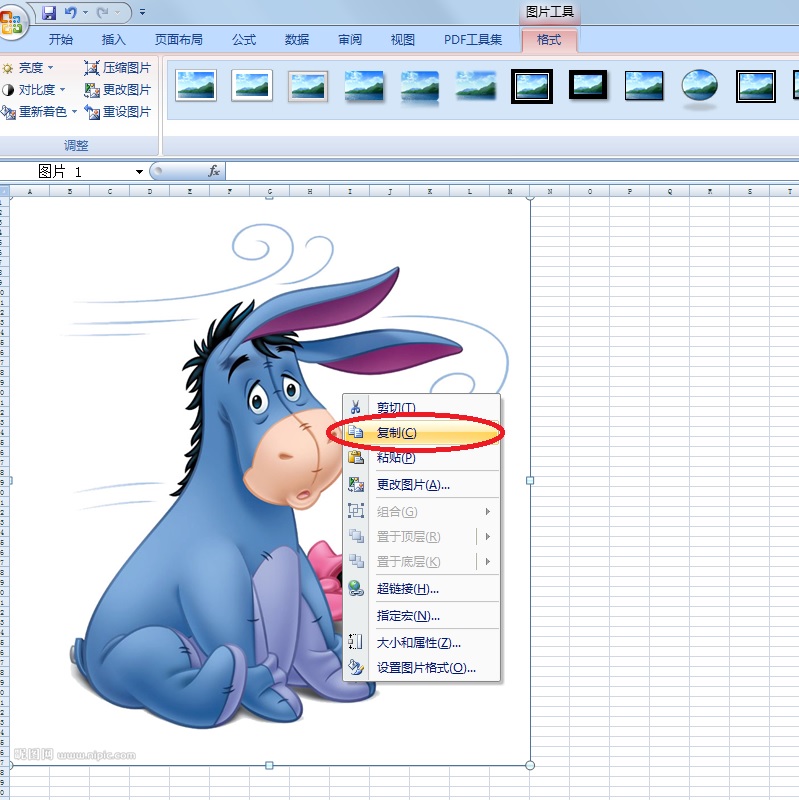Screen dimensions: 799x800
Task: Open 设置图片格式(O)... dialog
Action: 425,668
